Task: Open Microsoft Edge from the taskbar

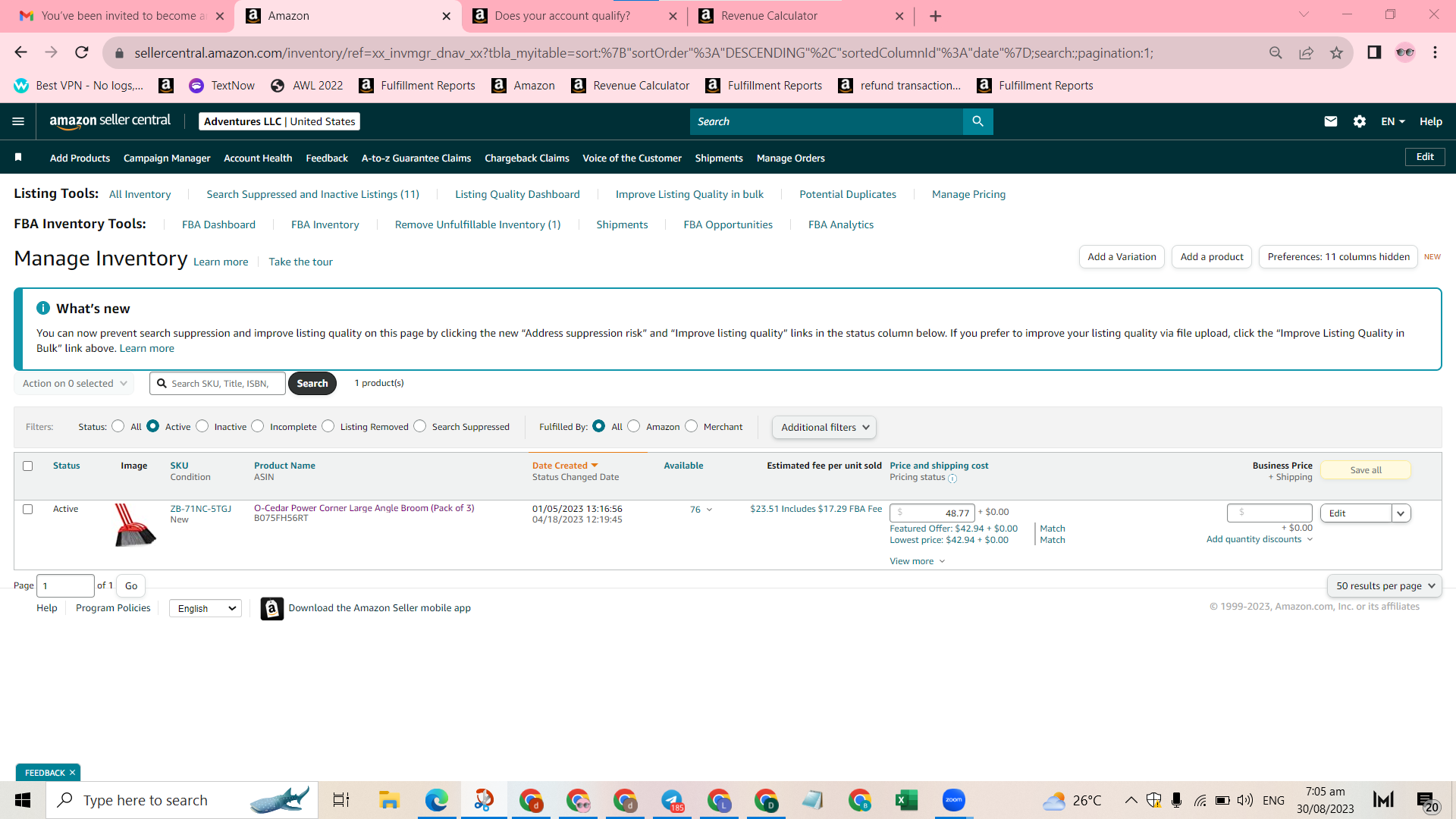Action: (x=436, y=800)
